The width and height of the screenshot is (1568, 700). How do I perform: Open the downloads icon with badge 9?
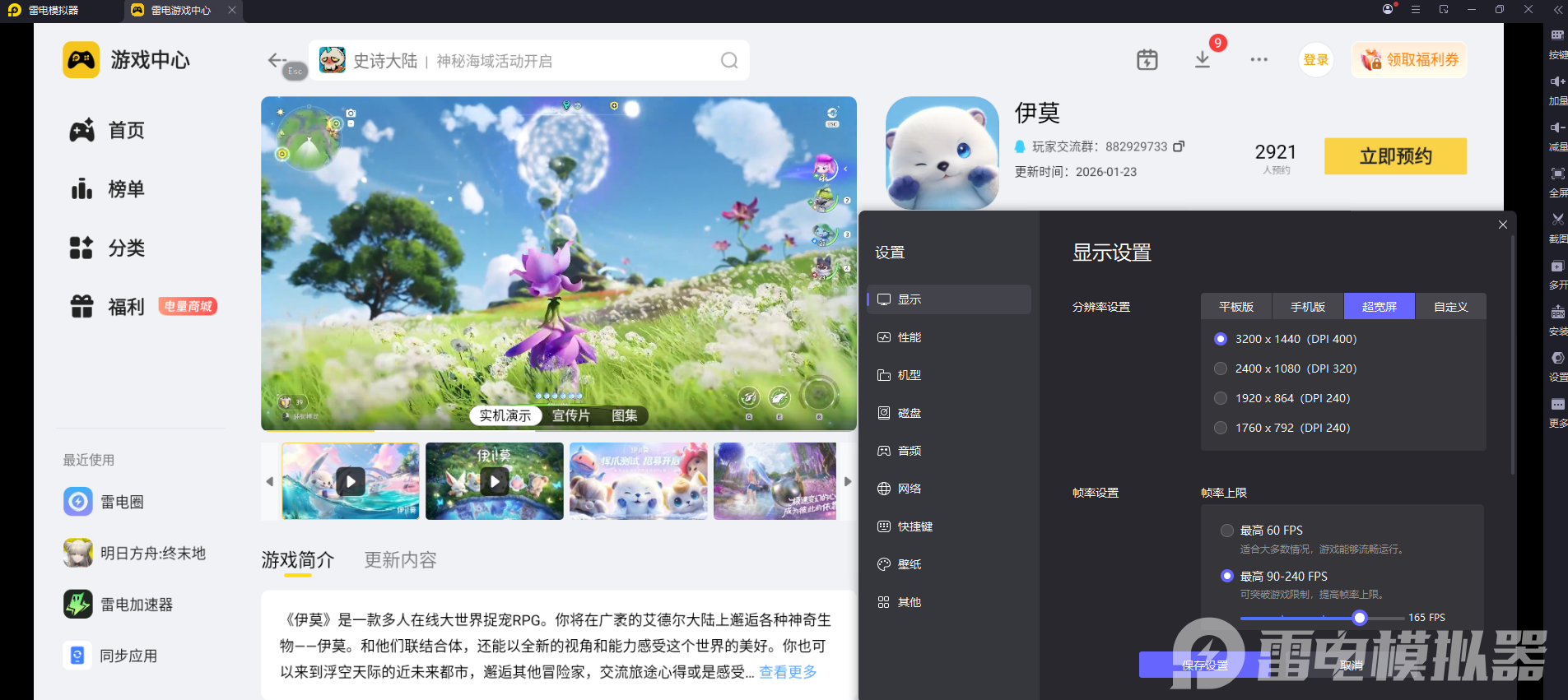(x=1203, y=59)
